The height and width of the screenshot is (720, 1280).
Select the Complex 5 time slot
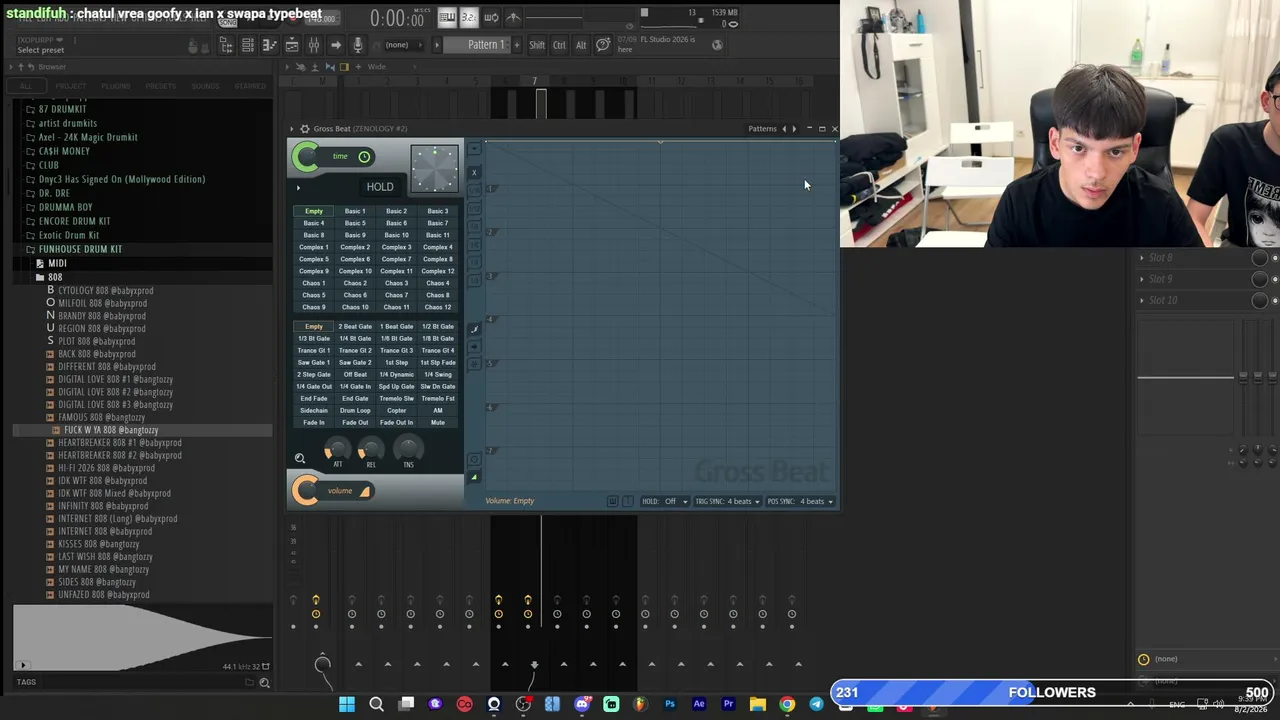[x=314, y=259]
